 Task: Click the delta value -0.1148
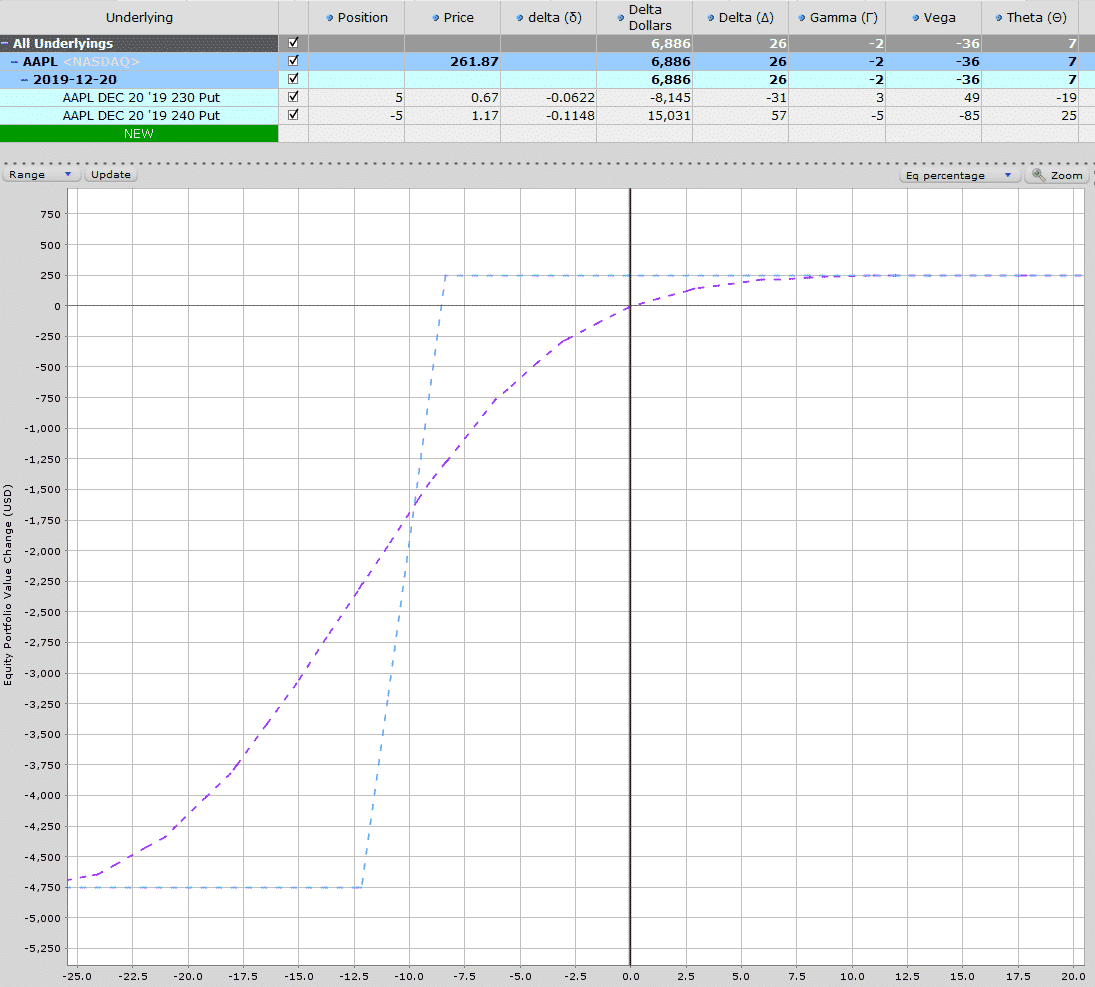coord(571,116)
